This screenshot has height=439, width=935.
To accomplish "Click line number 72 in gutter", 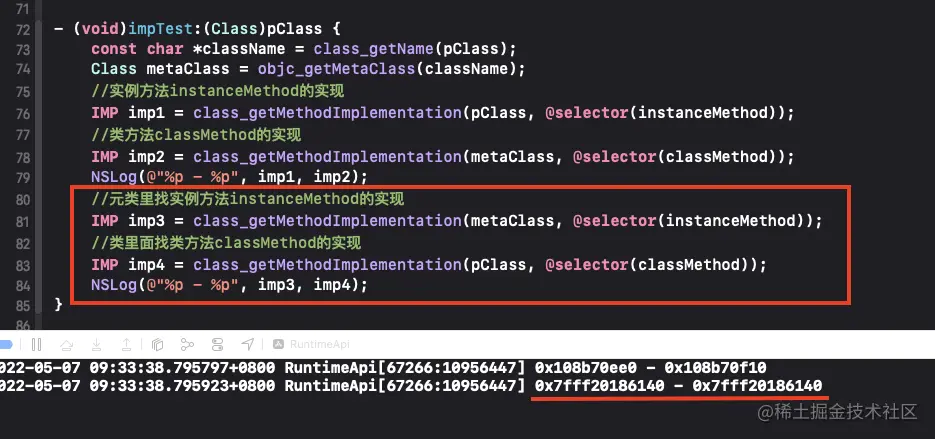I will (22, 29).
